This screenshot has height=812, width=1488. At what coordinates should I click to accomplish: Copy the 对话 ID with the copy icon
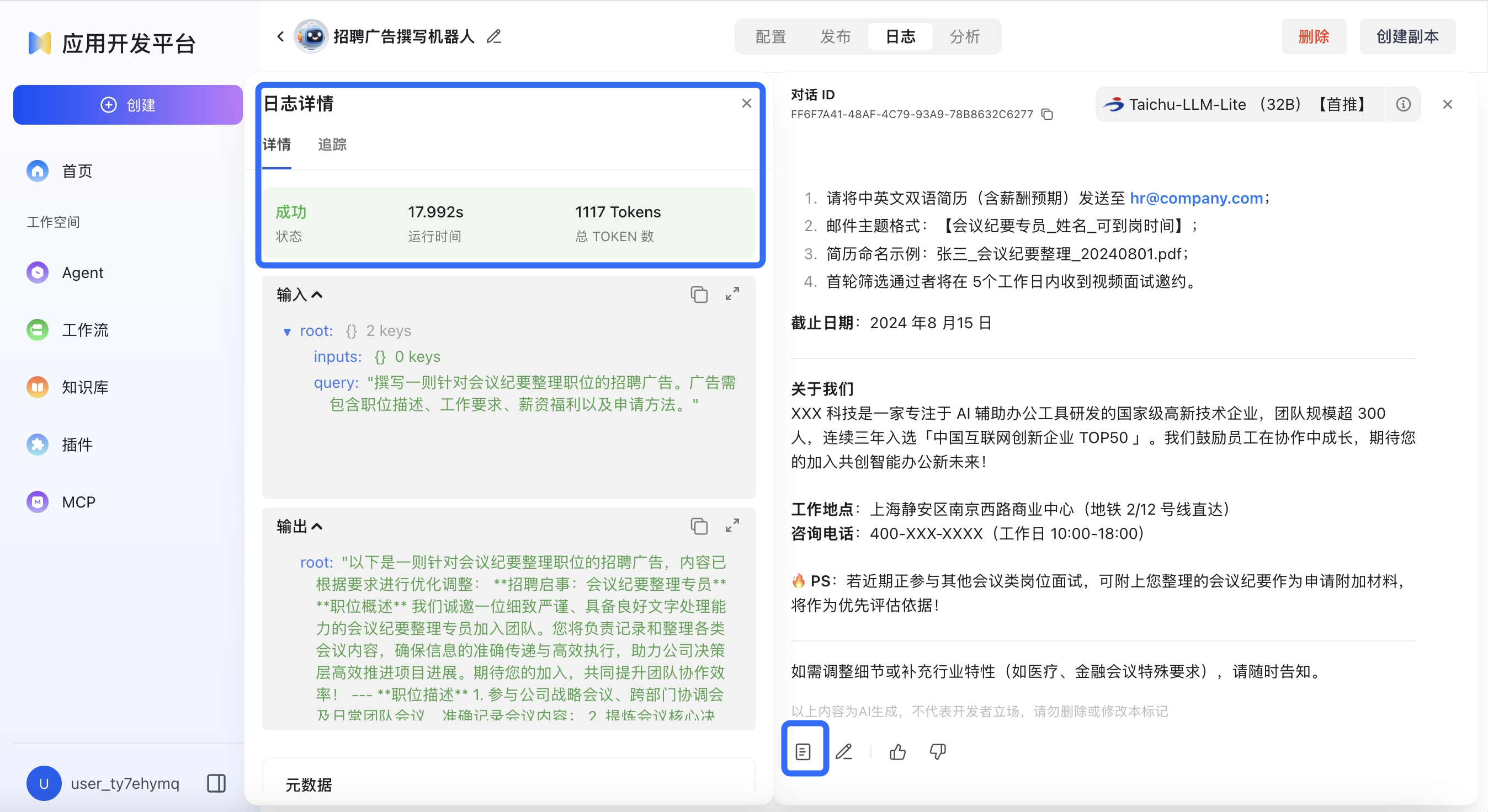1047,114
